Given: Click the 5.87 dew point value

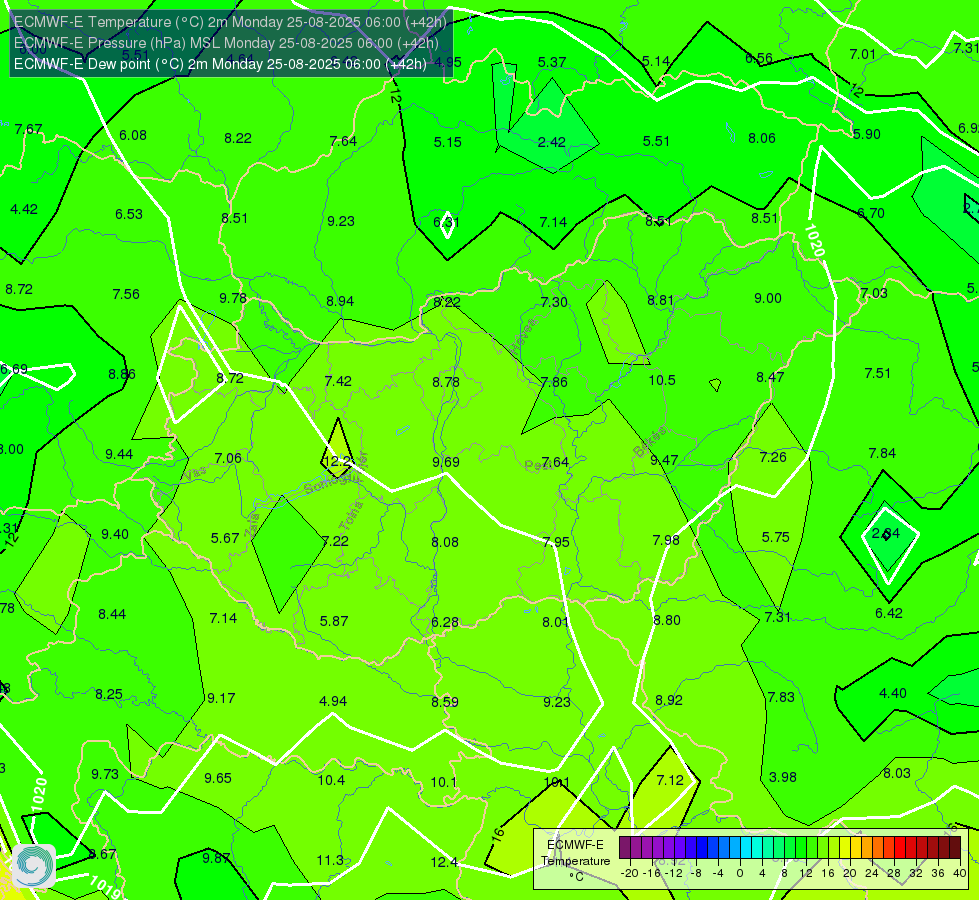Looking at the screenshot, I should 333,621.
